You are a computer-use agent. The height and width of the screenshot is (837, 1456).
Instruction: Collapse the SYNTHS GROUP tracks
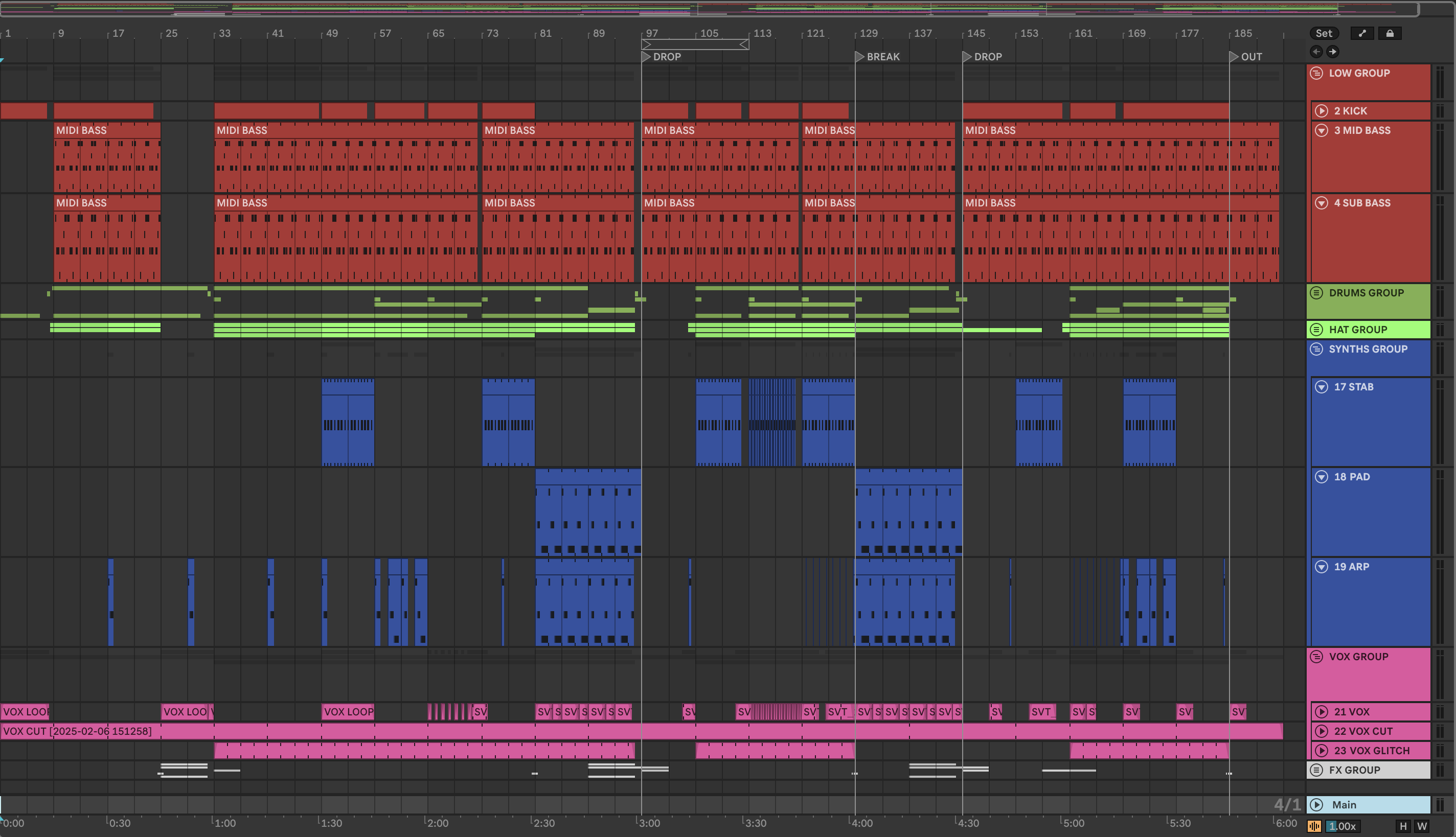coord(1317,349)
